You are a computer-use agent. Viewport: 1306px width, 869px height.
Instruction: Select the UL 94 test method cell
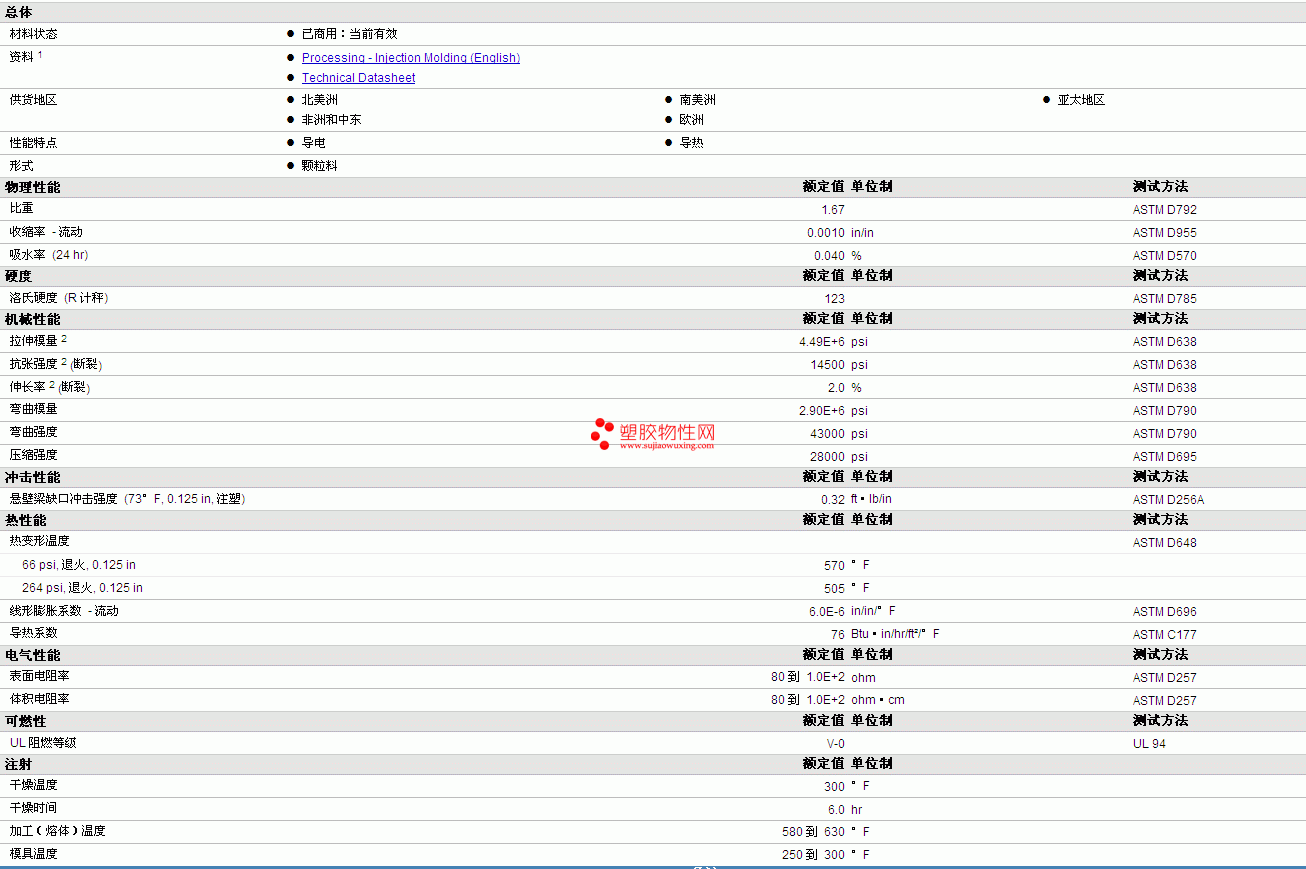click(1150, 744)
